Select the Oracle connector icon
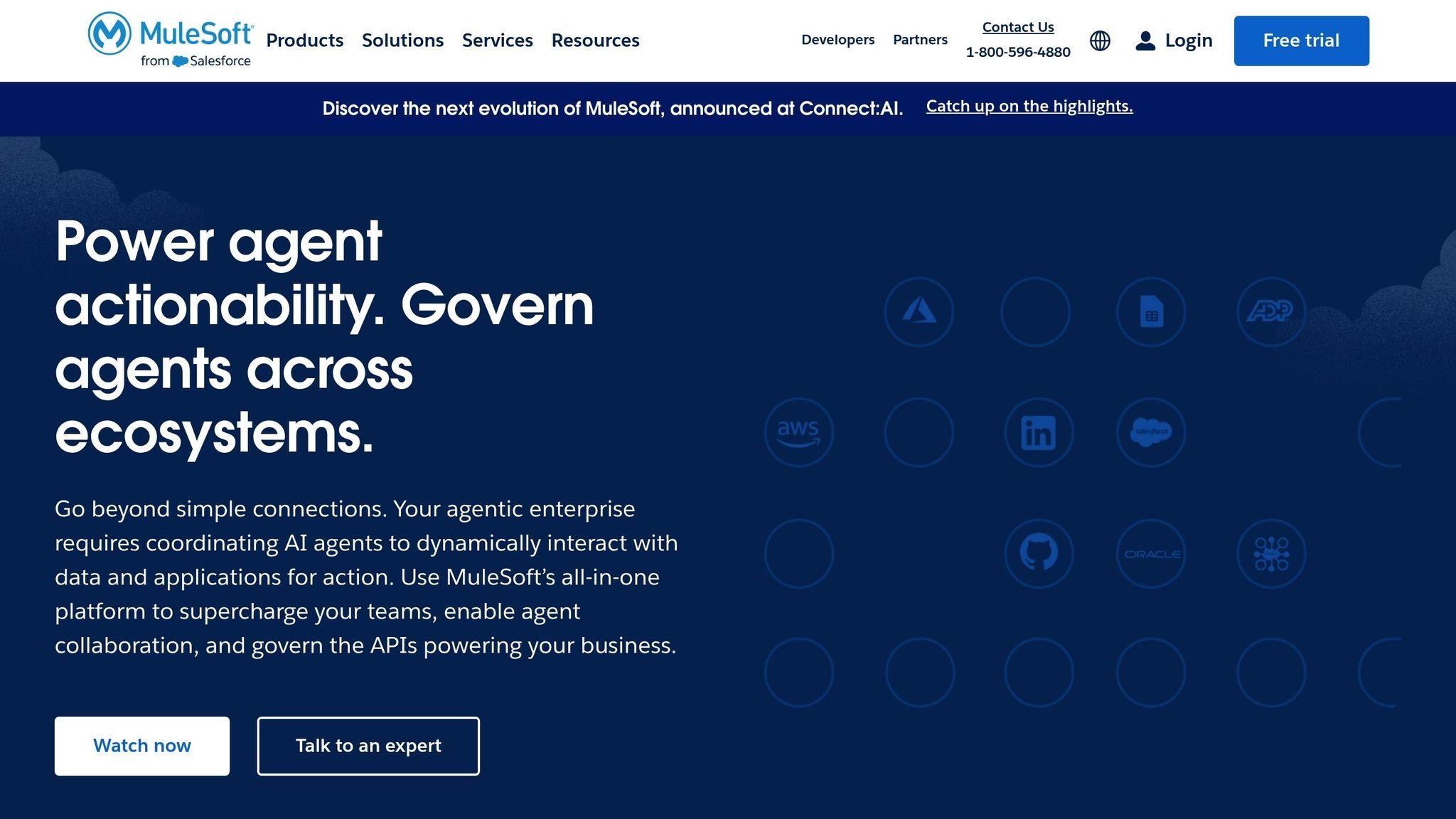 tap(1151, 553)
